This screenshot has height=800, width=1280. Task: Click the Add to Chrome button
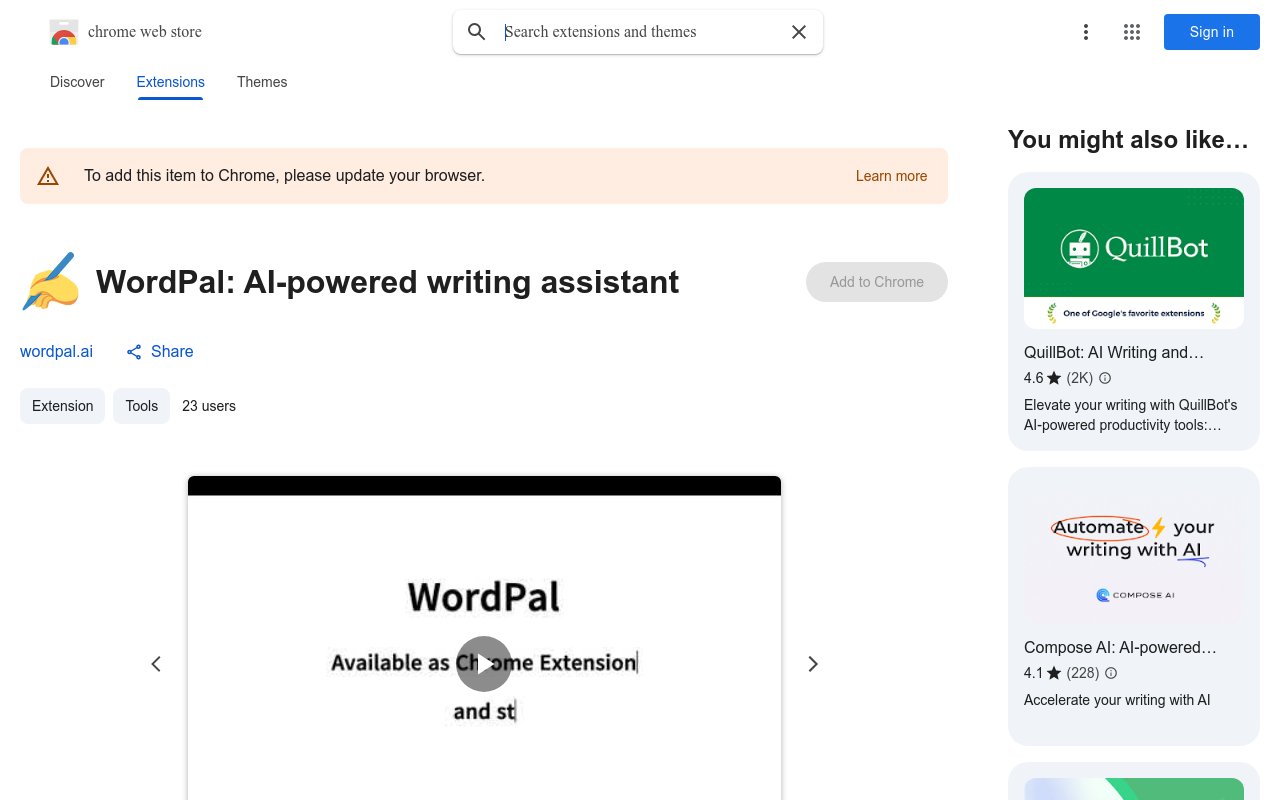click(877, 282)
